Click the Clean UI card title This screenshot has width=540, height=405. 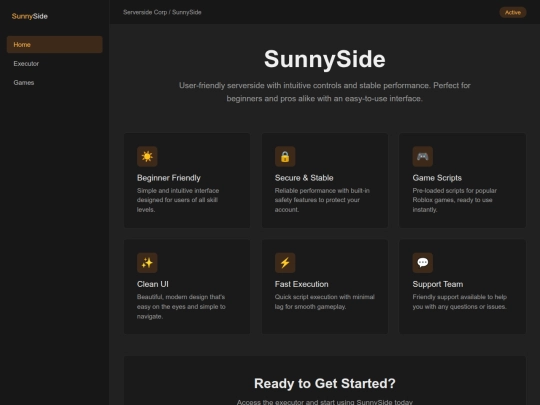[x=153, y=284]
